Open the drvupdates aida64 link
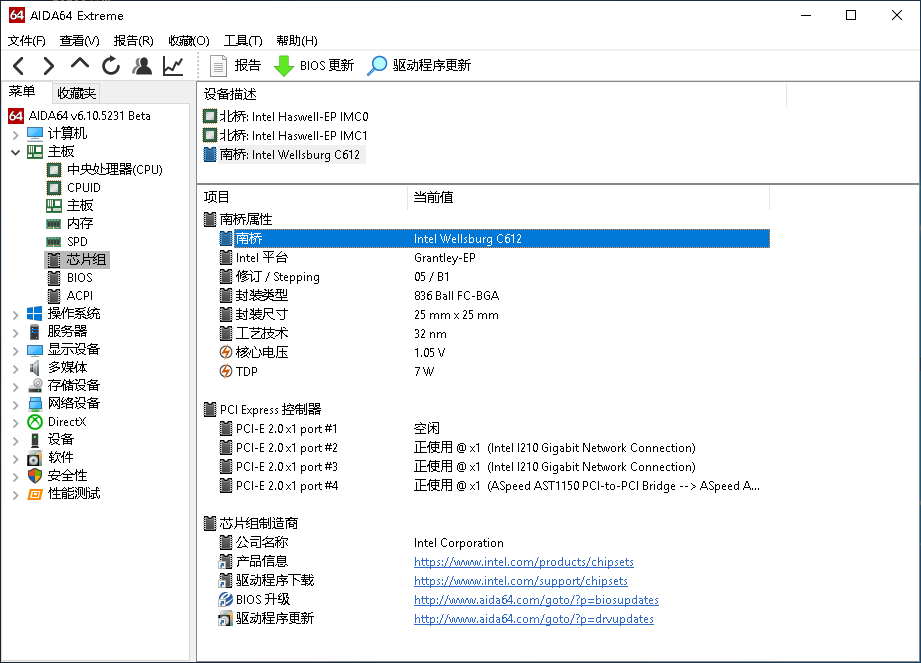 (x=534, y=619)
